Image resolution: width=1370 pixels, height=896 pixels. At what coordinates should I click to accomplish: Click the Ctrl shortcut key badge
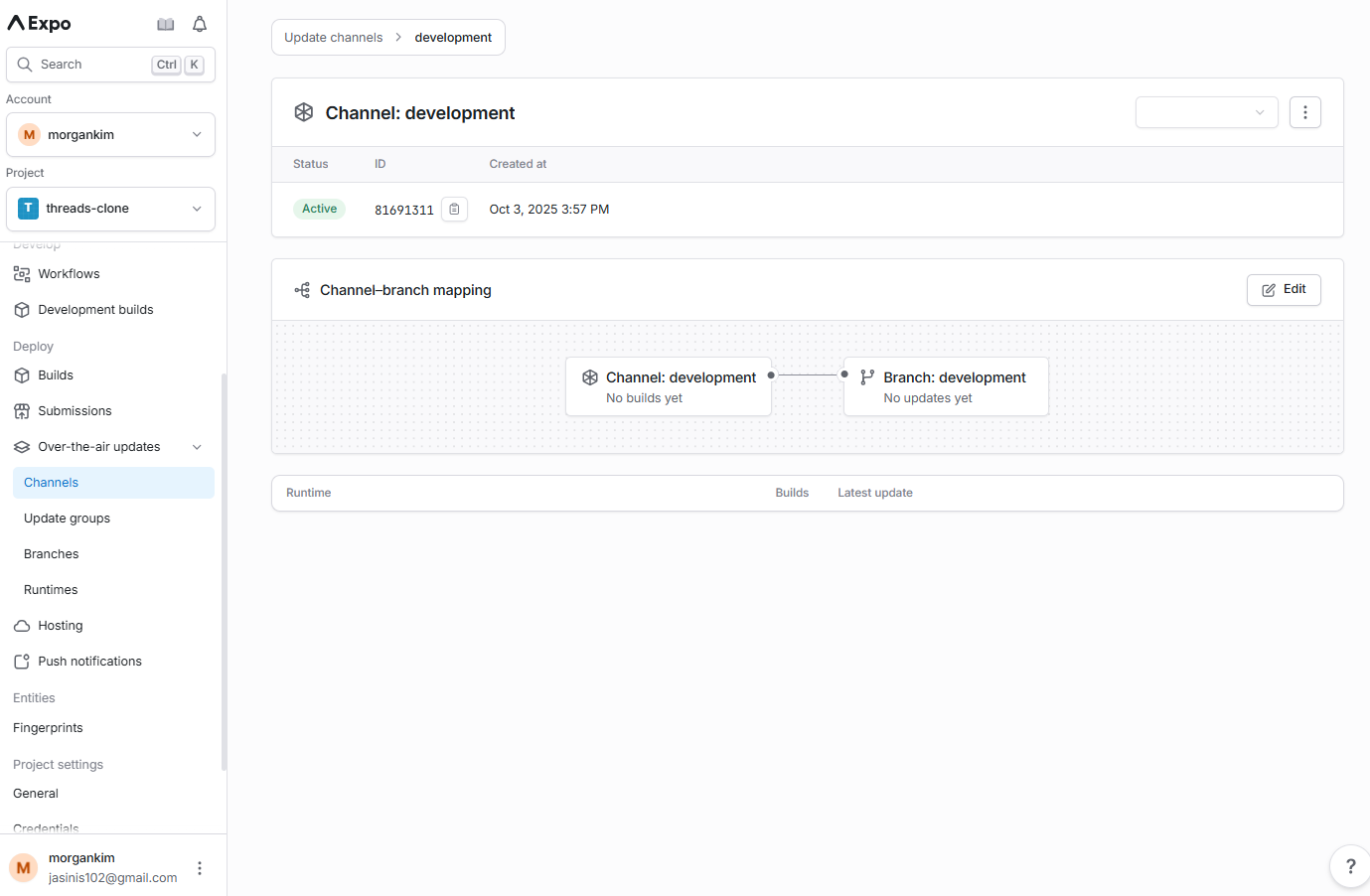[x=166, y=65]
